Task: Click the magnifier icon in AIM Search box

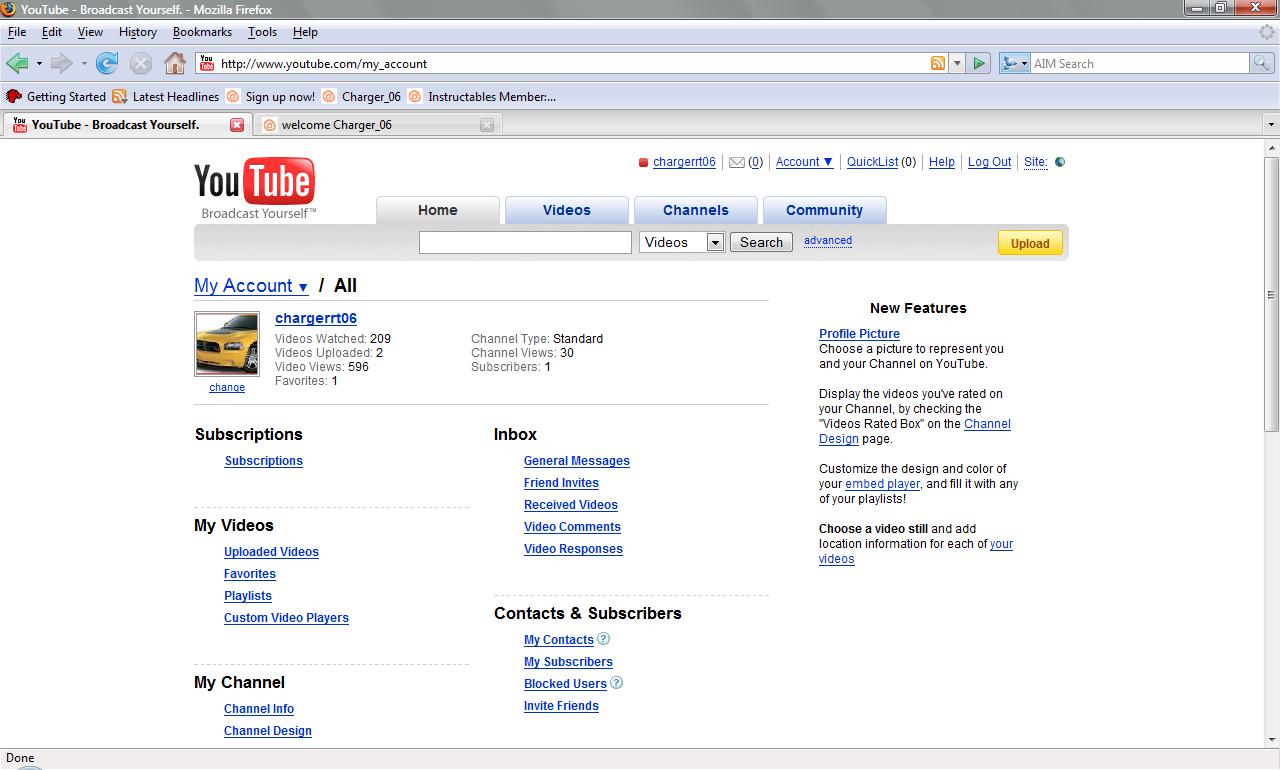Action: tap(1262, 63)
